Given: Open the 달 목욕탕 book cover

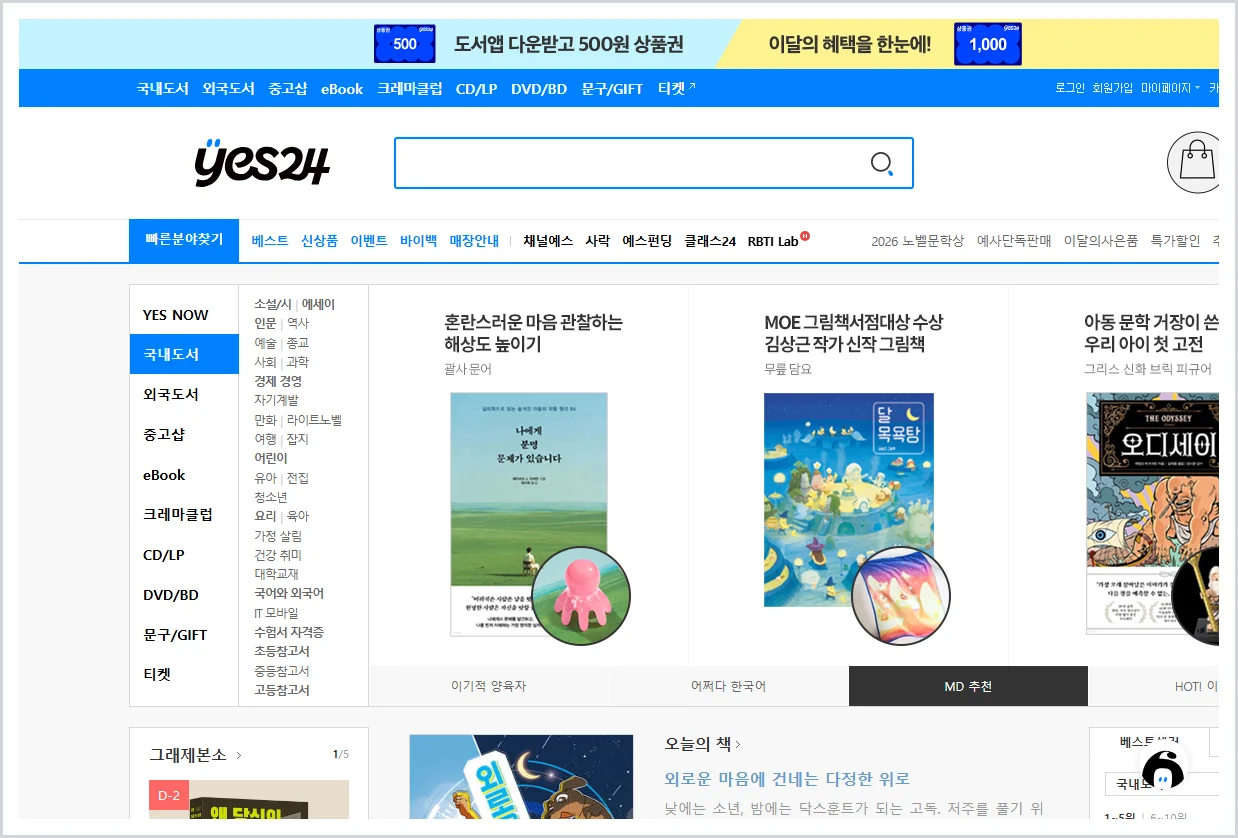Looking at the screenshot, I should coord(849,499).
